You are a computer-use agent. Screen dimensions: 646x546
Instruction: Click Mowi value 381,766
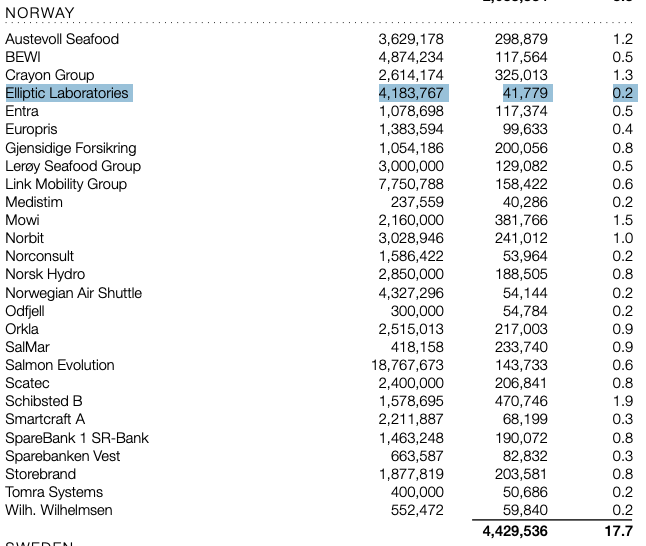coord(521,220)
